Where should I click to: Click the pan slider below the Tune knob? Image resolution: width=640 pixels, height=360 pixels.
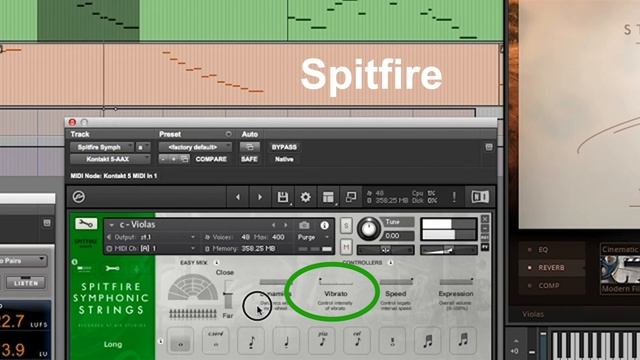point(385,249)
